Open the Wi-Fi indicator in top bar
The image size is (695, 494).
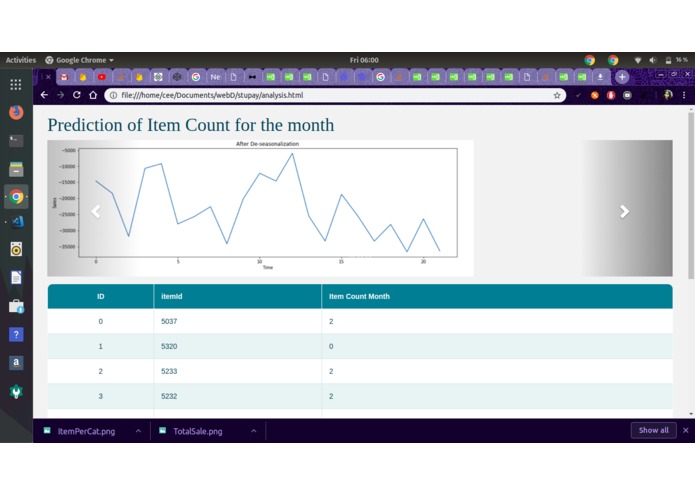[637, 60]
